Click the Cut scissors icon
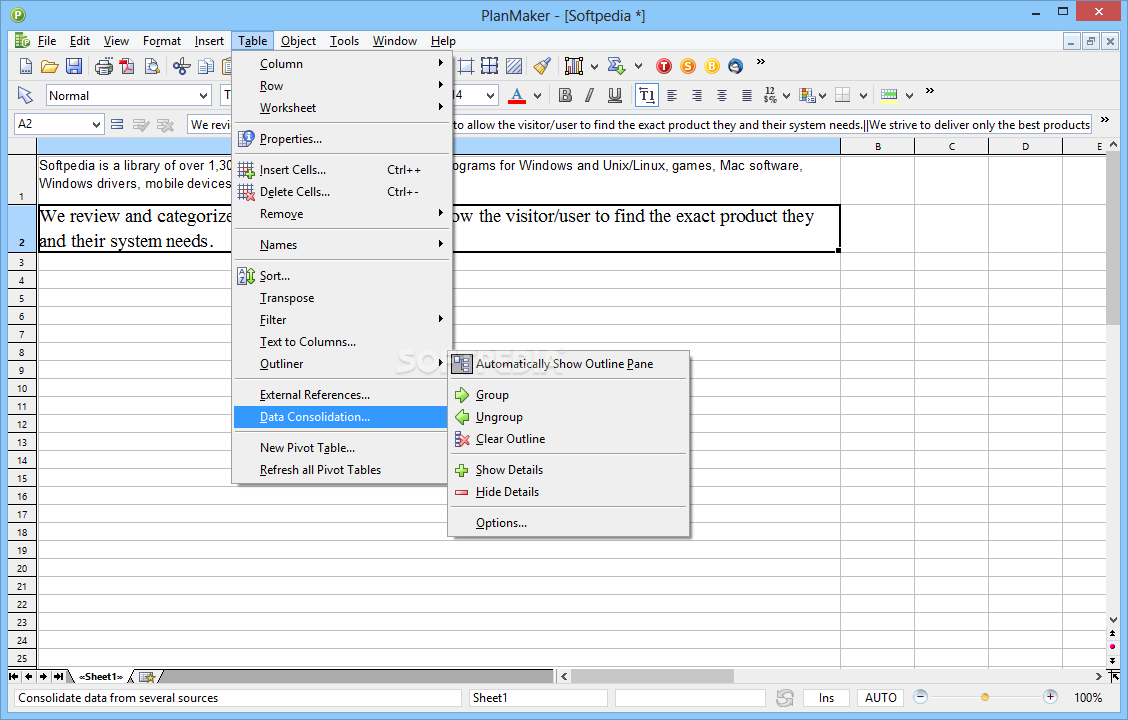 click(x=181, y=67)
